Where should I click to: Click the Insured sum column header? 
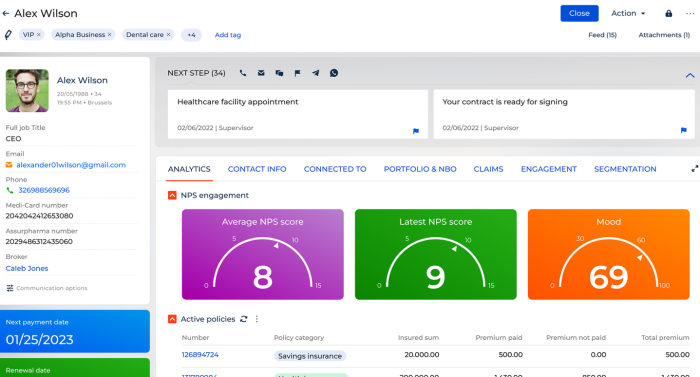coord(418,338)
